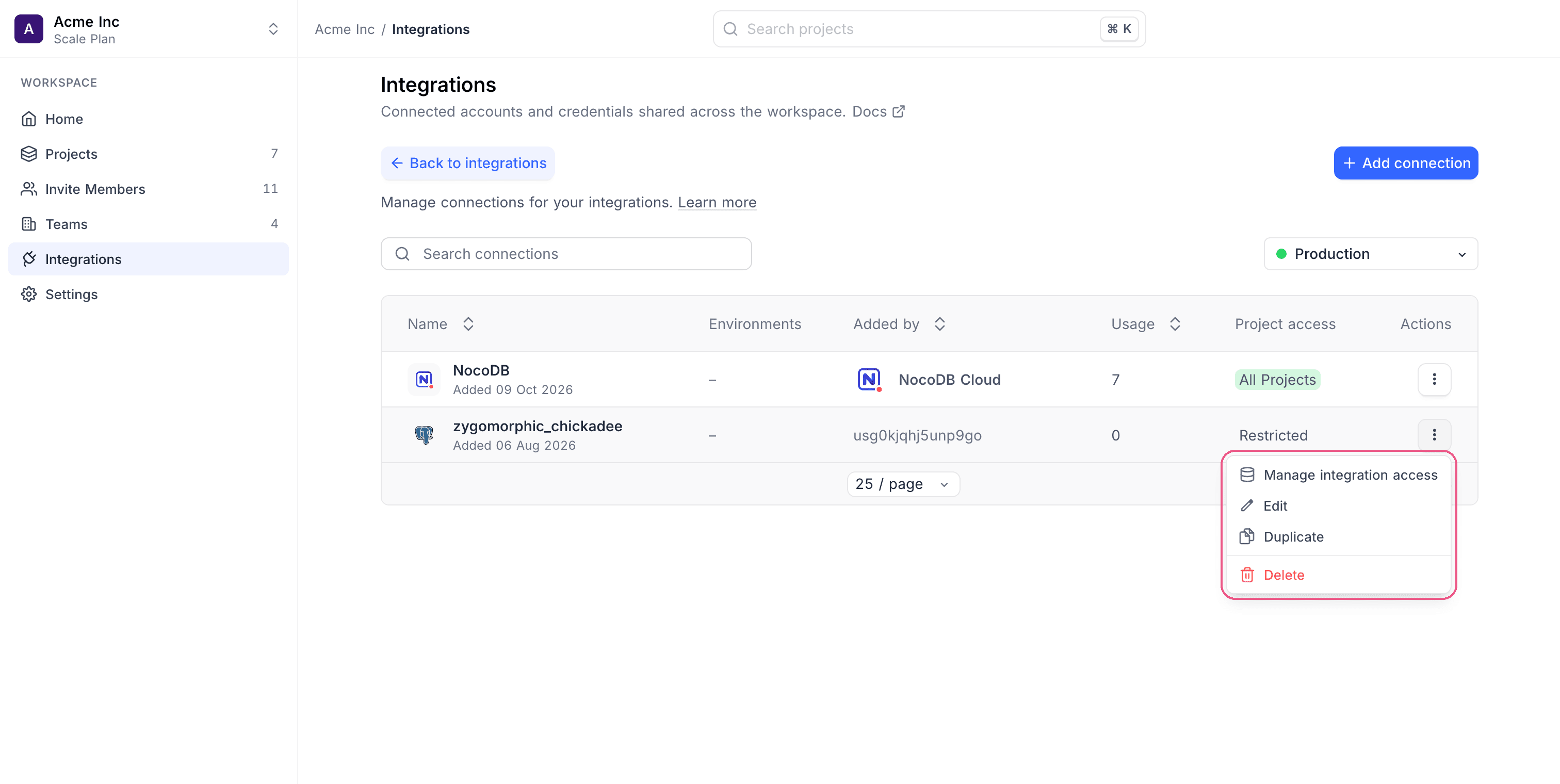Click the search magnifier icon in Search connections
The image size is (1560, 784).
(403, 254)
